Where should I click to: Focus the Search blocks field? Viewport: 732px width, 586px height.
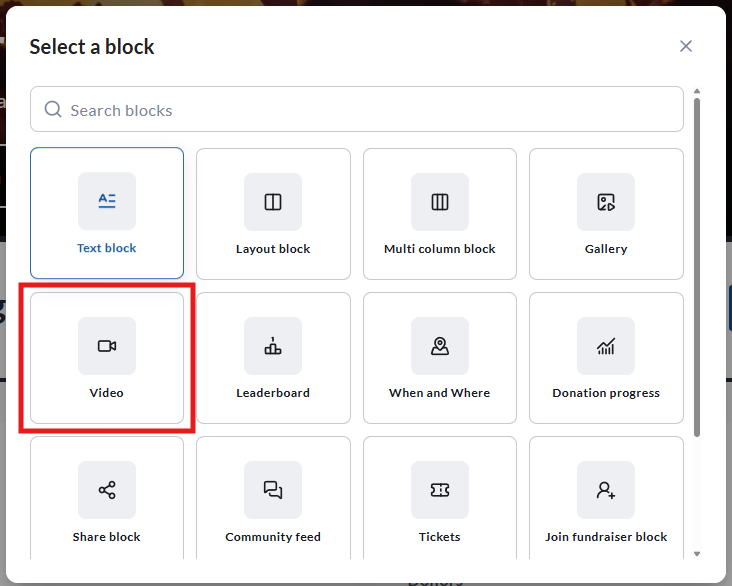[357, 109]
